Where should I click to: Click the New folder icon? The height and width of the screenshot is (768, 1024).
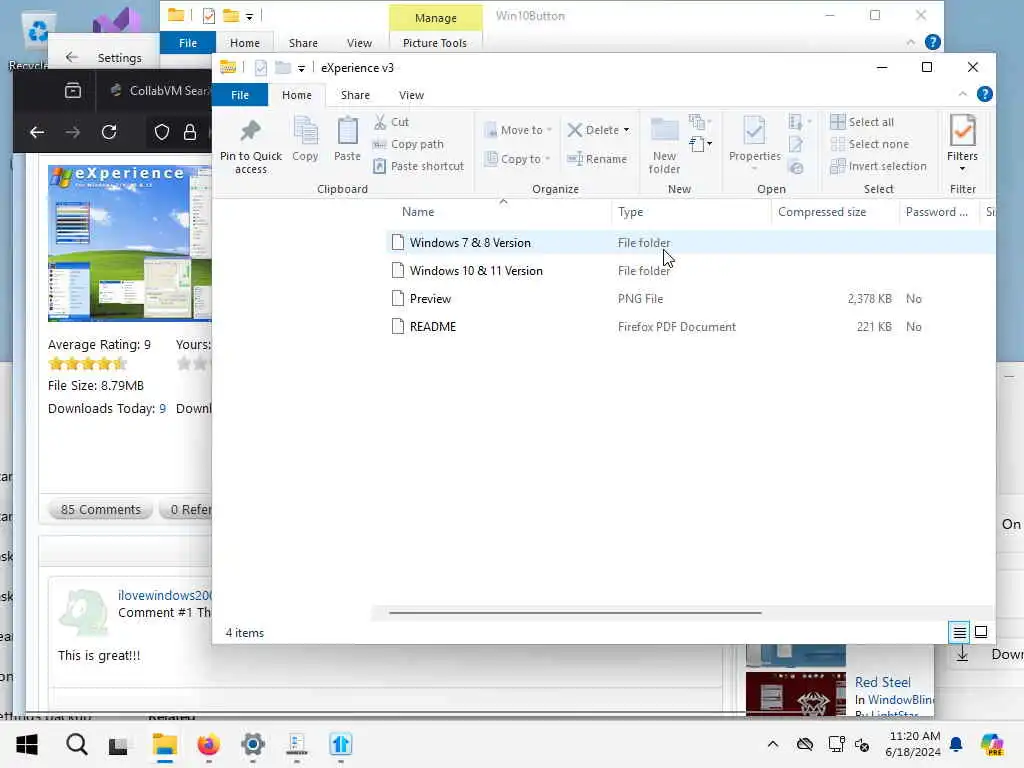pyautogui.click(x=664, y=145)
